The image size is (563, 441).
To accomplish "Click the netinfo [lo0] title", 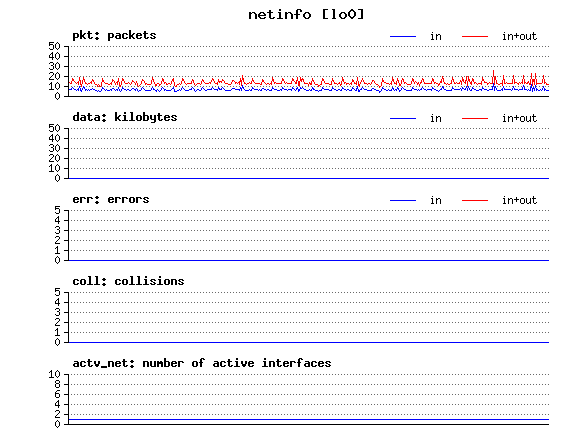I will click(x=306, y=15).
